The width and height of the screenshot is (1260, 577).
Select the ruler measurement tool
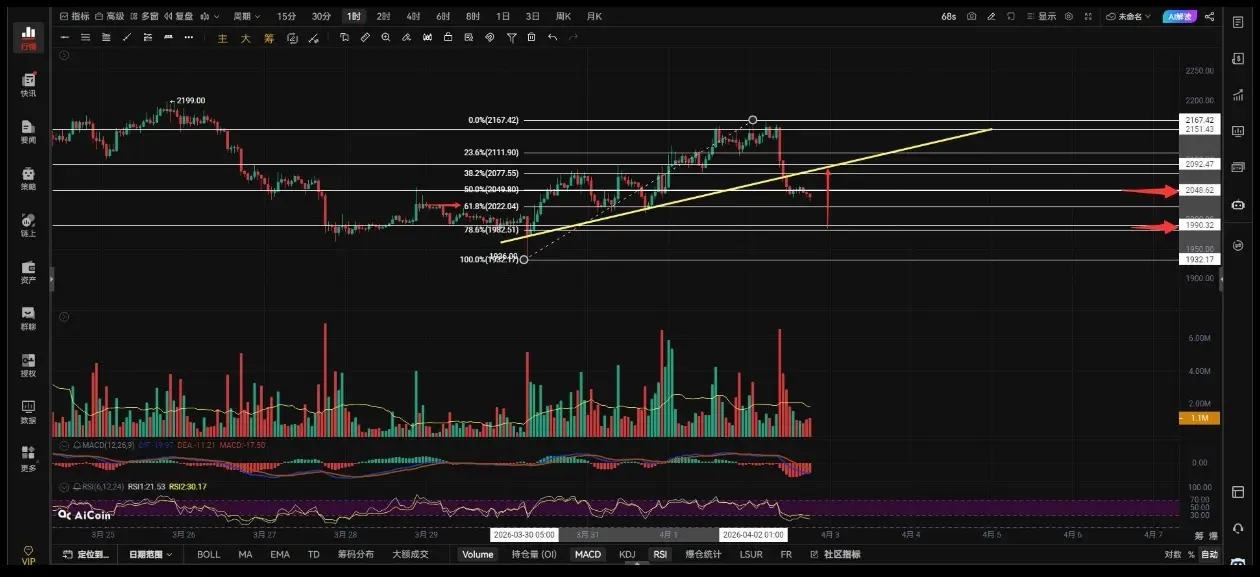pyautogui.click(x=365, y=38)
